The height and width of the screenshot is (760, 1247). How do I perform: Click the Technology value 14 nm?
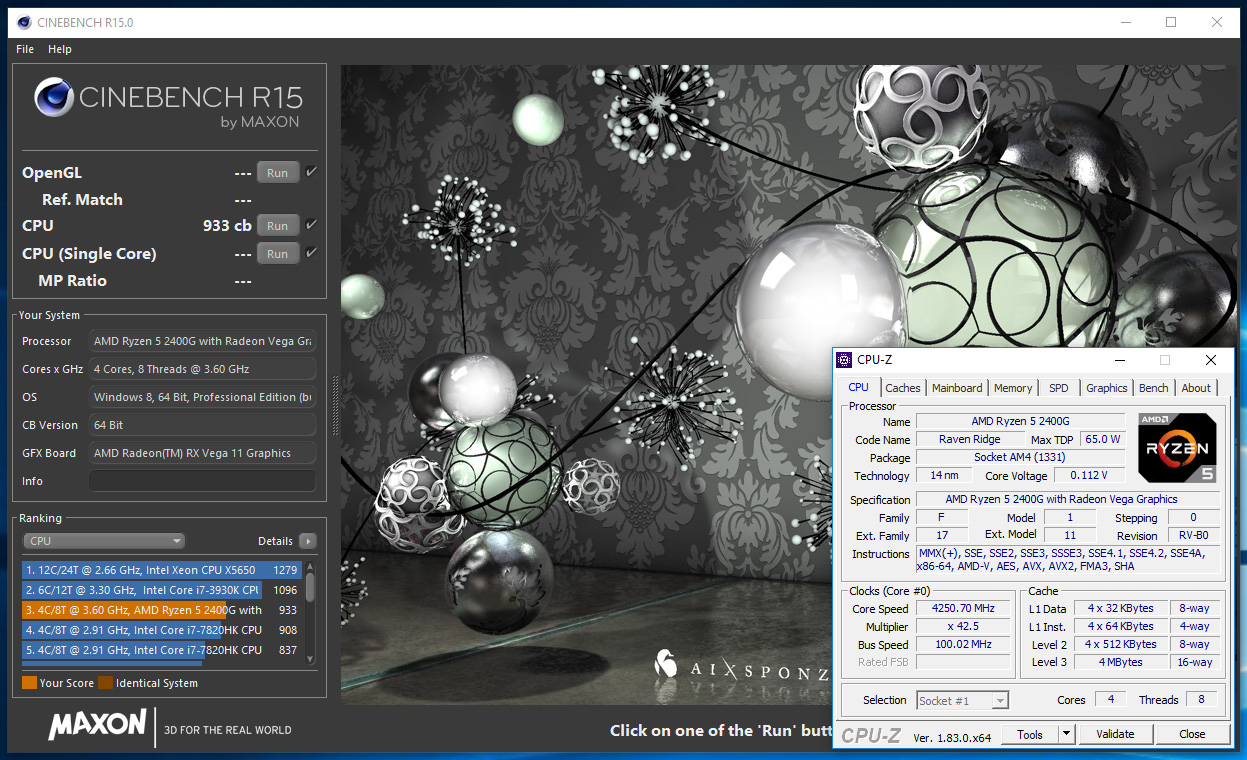(x=942, y=476)
